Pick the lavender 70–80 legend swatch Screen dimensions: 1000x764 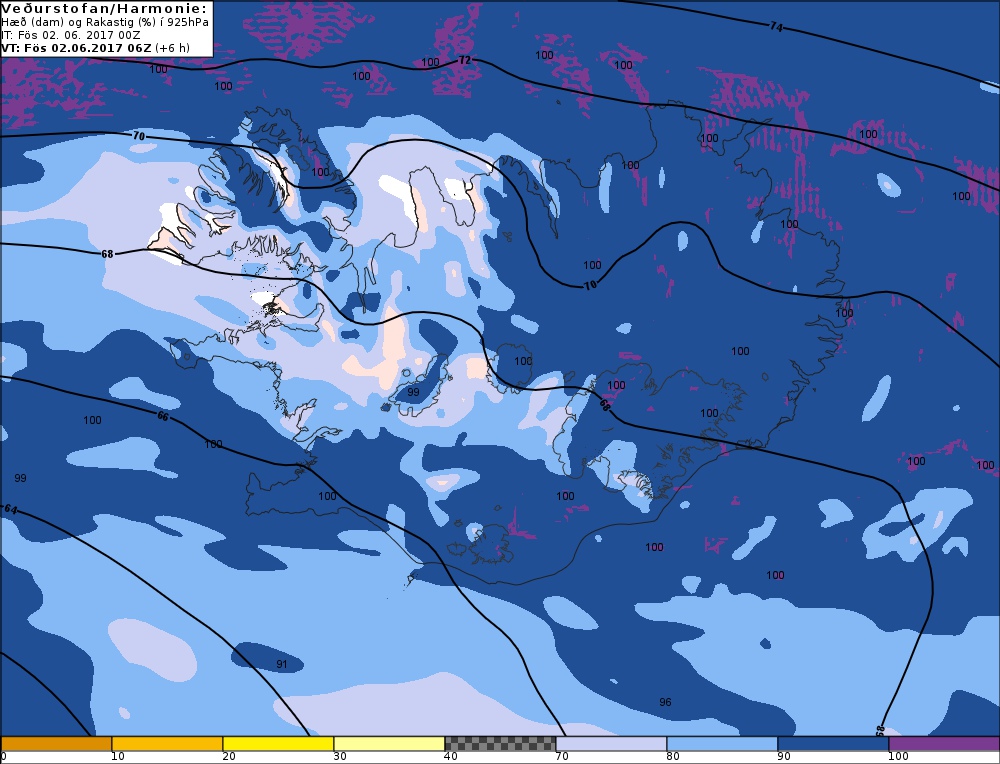point(611,744)
